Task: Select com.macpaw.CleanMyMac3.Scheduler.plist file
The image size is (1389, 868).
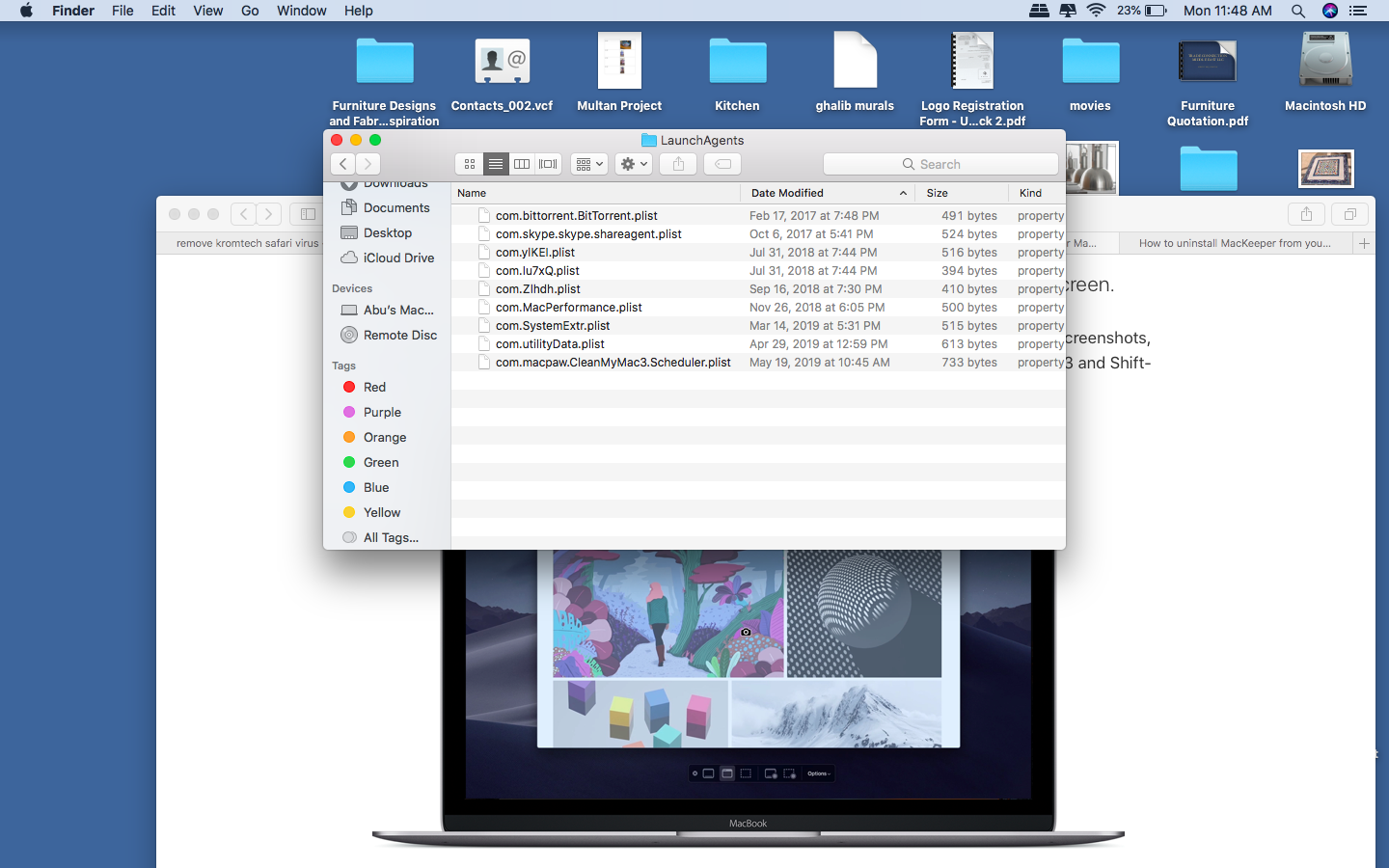Action: tap(758, 362)
